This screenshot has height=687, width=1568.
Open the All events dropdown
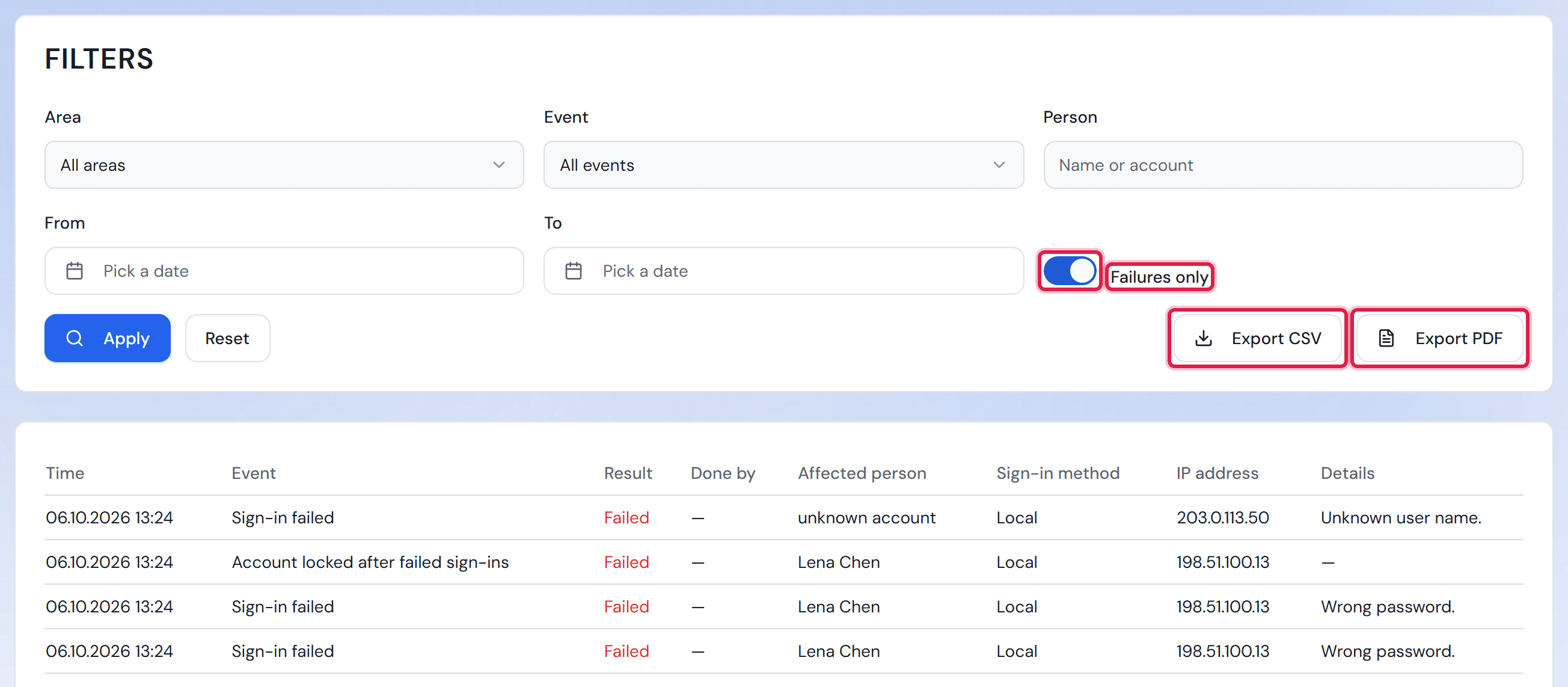[783, 165]
